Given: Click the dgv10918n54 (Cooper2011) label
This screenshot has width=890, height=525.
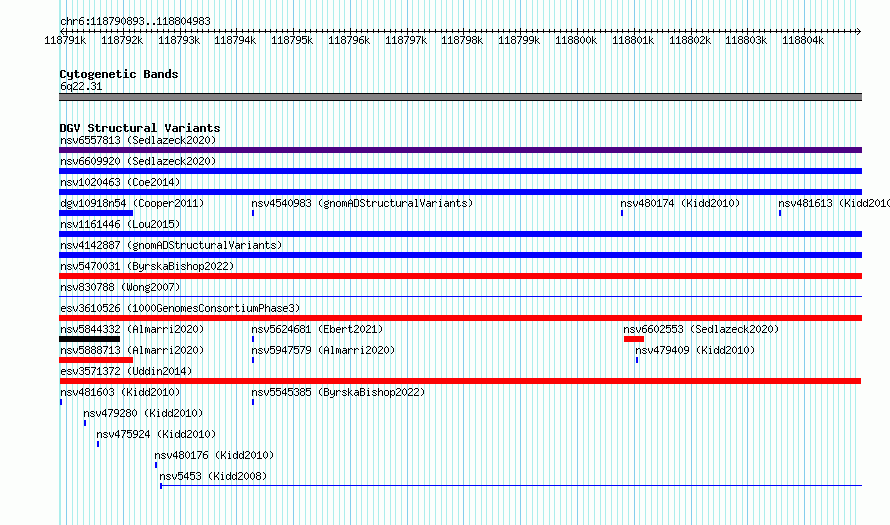Looking at the screenshot, I should click(132, 203).
